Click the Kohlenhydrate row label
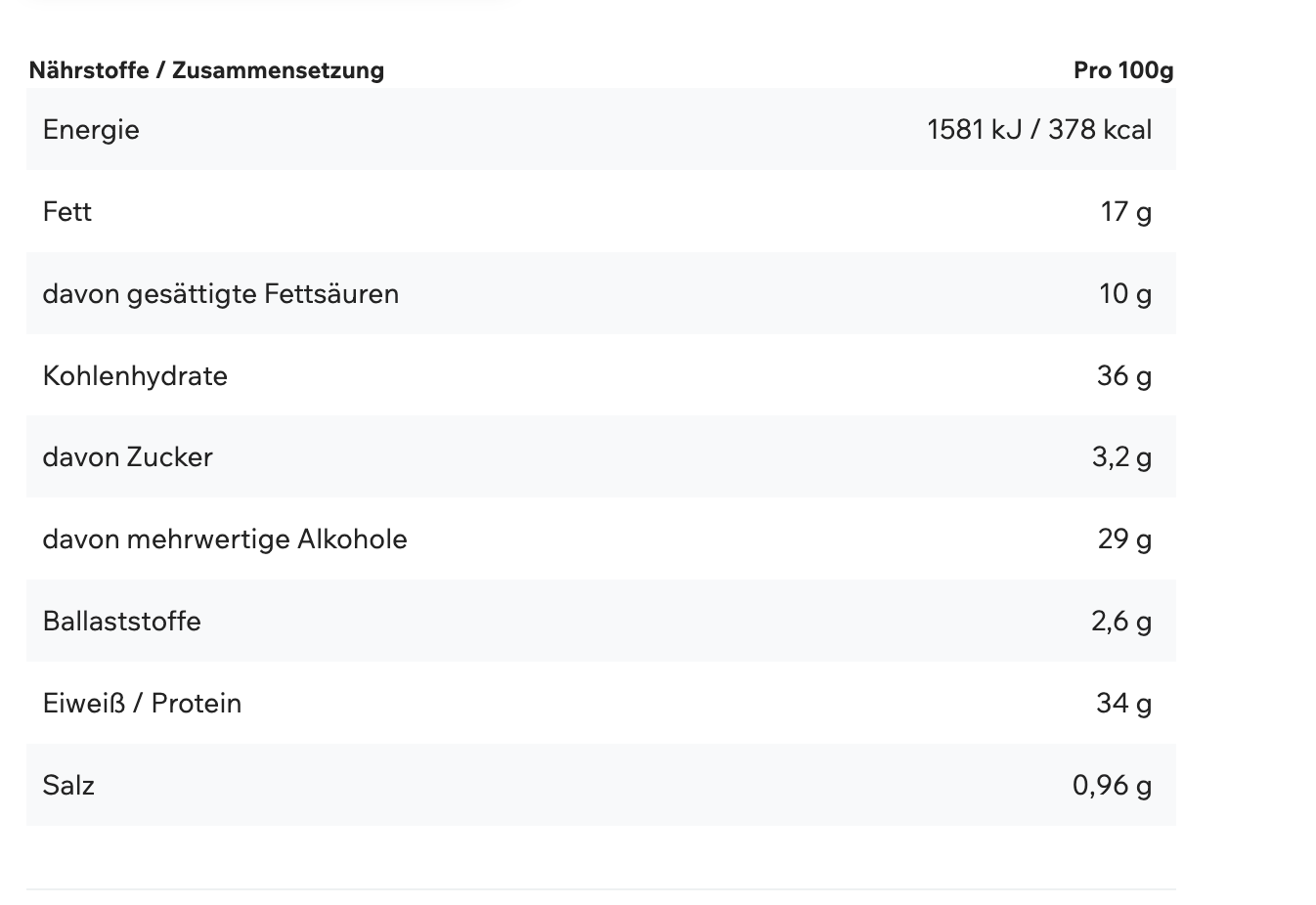This screenshot has height=905, width=1316. pos(135,376)
